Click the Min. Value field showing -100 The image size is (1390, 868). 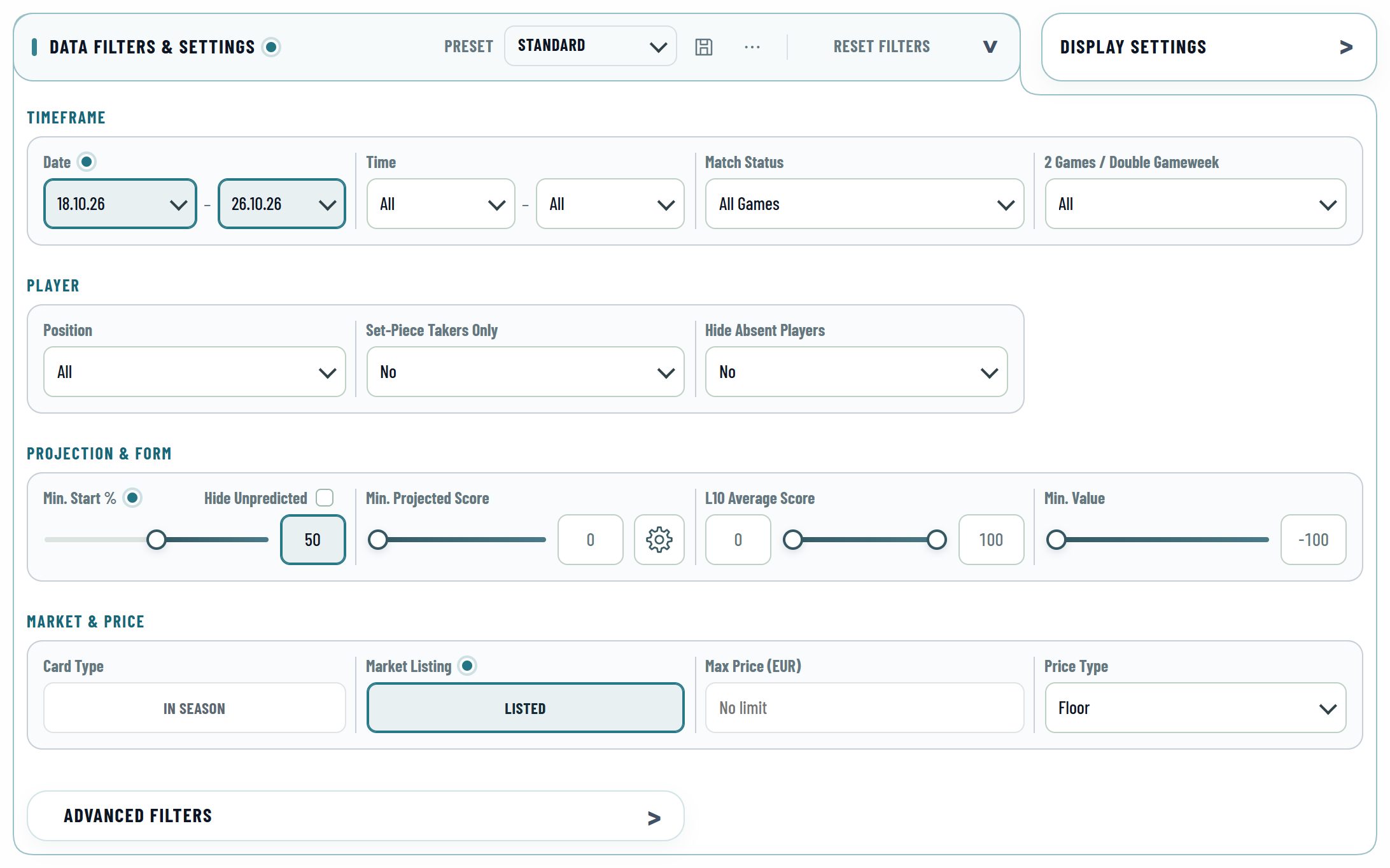click(1313, 540)
